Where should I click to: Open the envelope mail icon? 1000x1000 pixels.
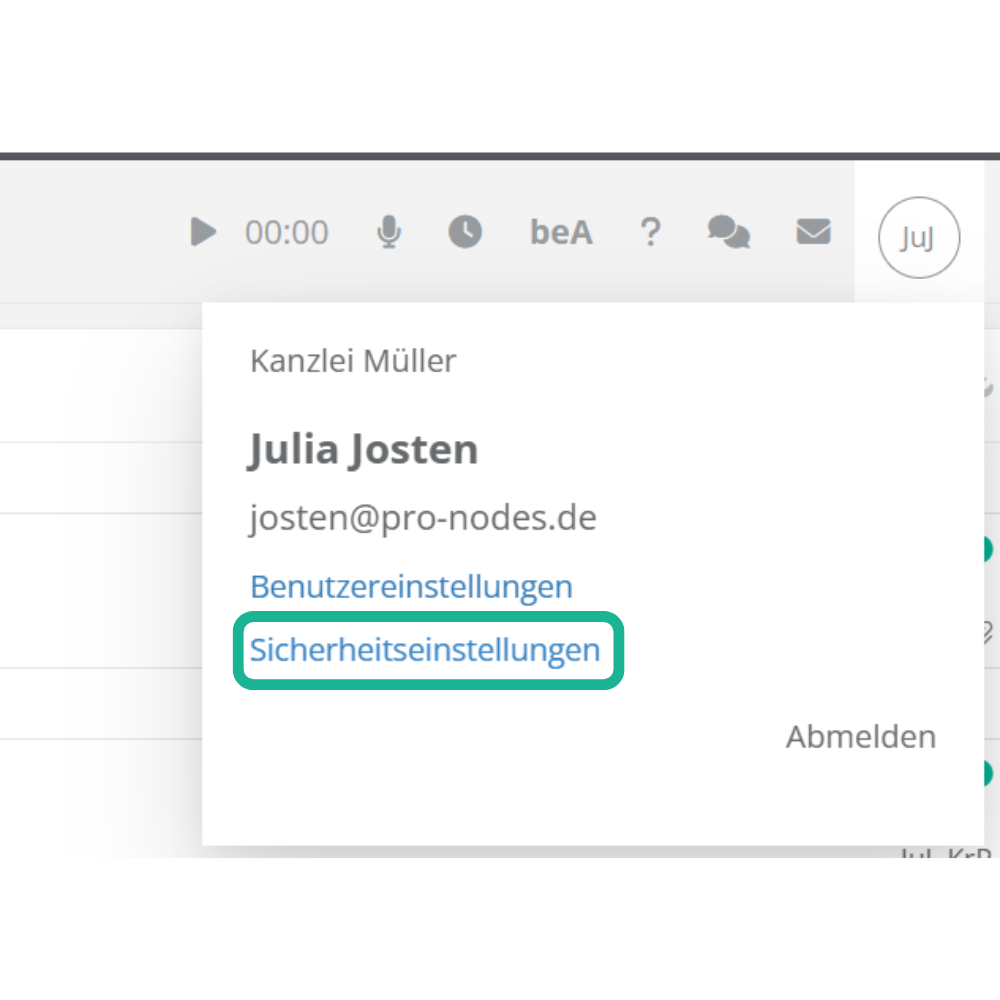point(813,232)
